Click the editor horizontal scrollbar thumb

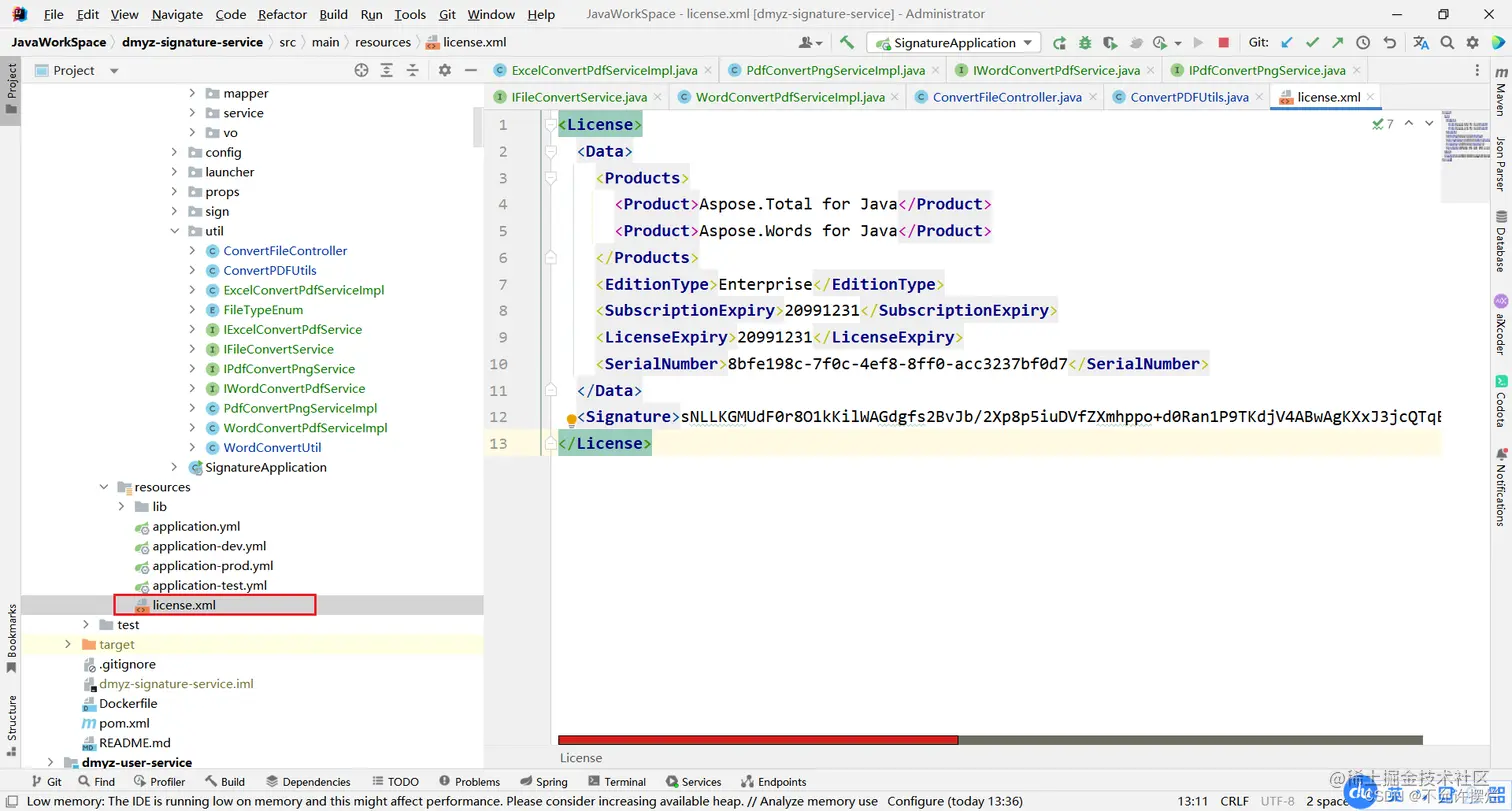(x=758, y=740)
